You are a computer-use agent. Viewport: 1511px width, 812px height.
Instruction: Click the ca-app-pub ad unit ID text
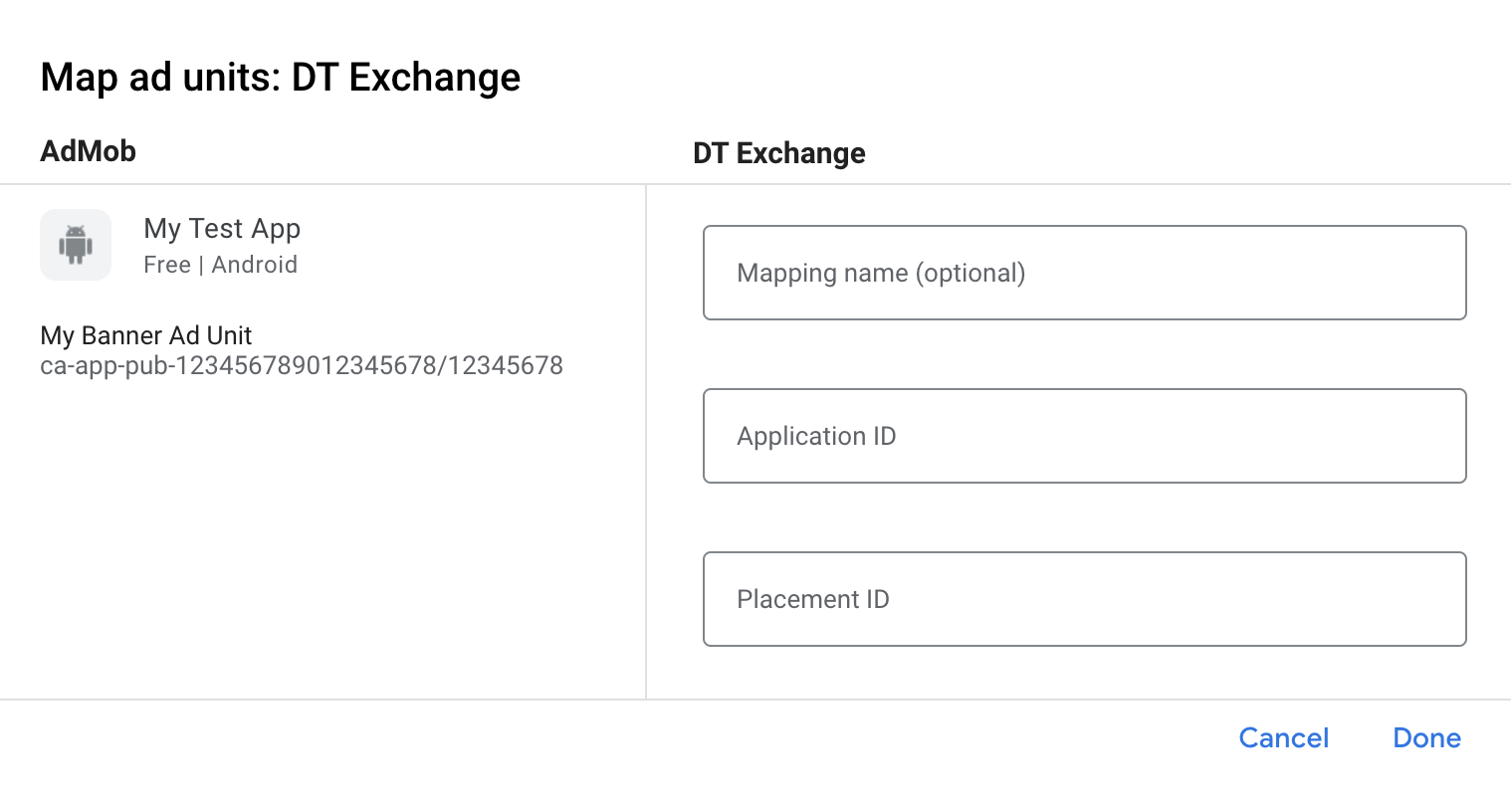302,366
